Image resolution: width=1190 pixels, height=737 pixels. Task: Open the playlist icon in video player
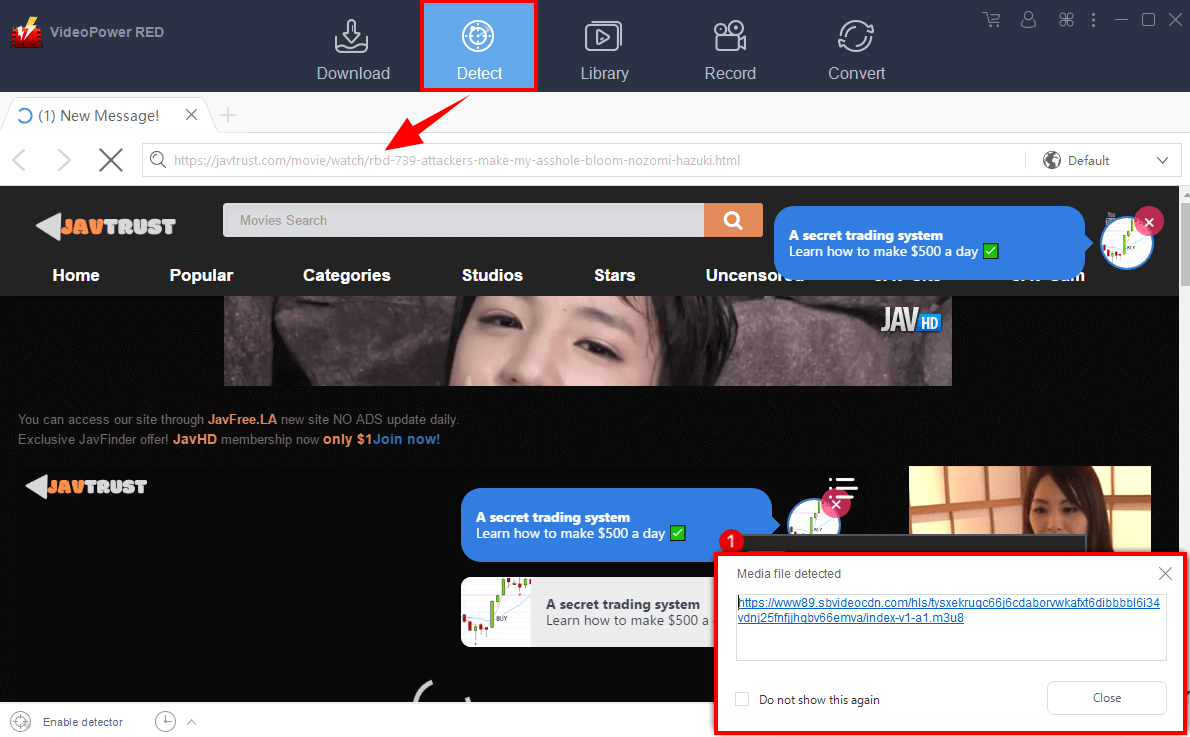point(842,487)
